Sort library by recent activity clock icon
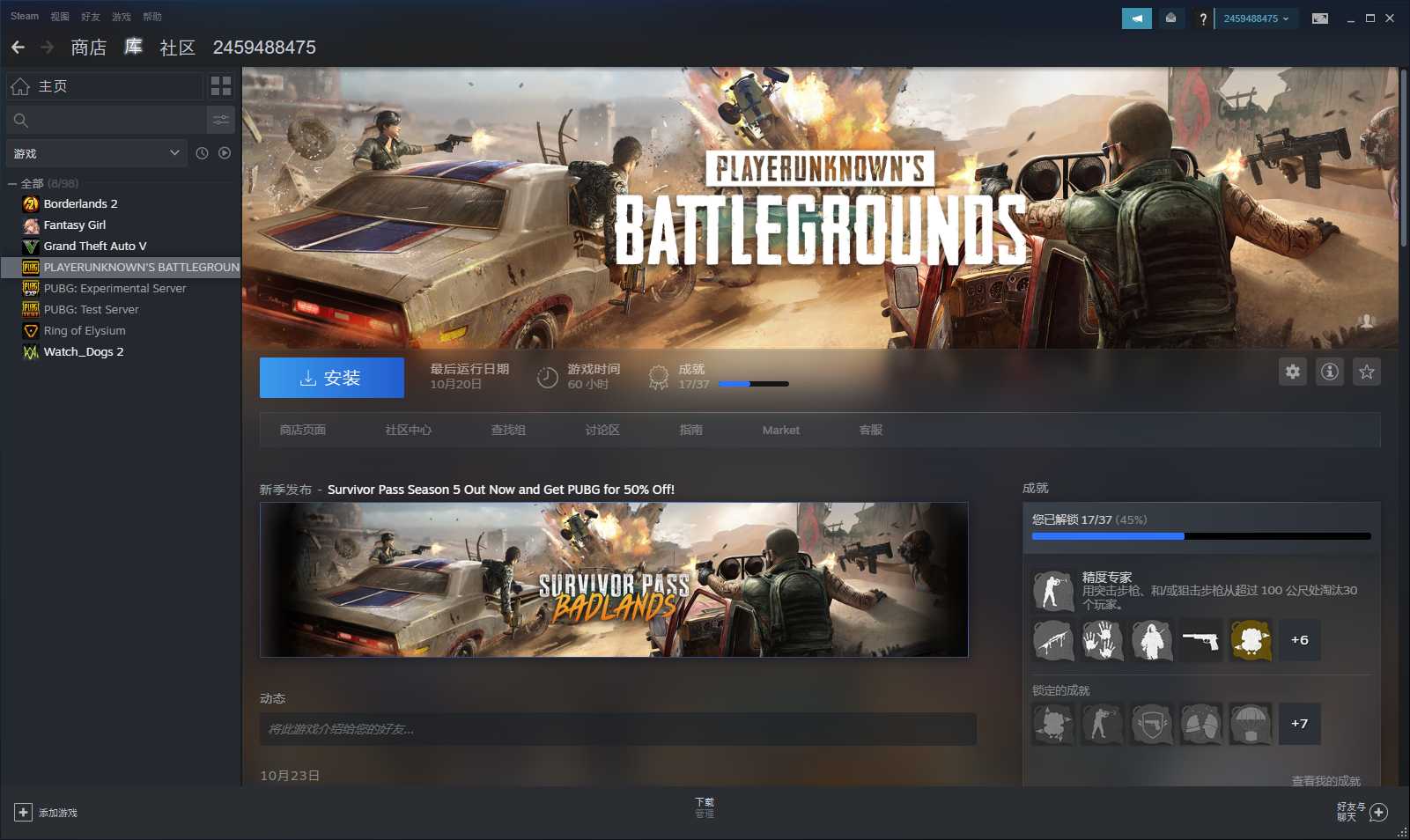Image resolution: width=1410 pixels, height=840 pixels. tap(202, 153)
